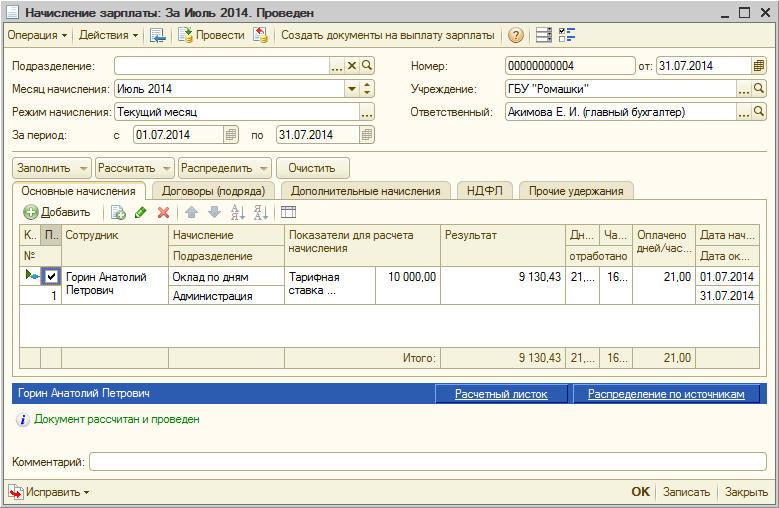Switch to Дополнительные начисления tab
779x508 pixels.
[366, 191]
